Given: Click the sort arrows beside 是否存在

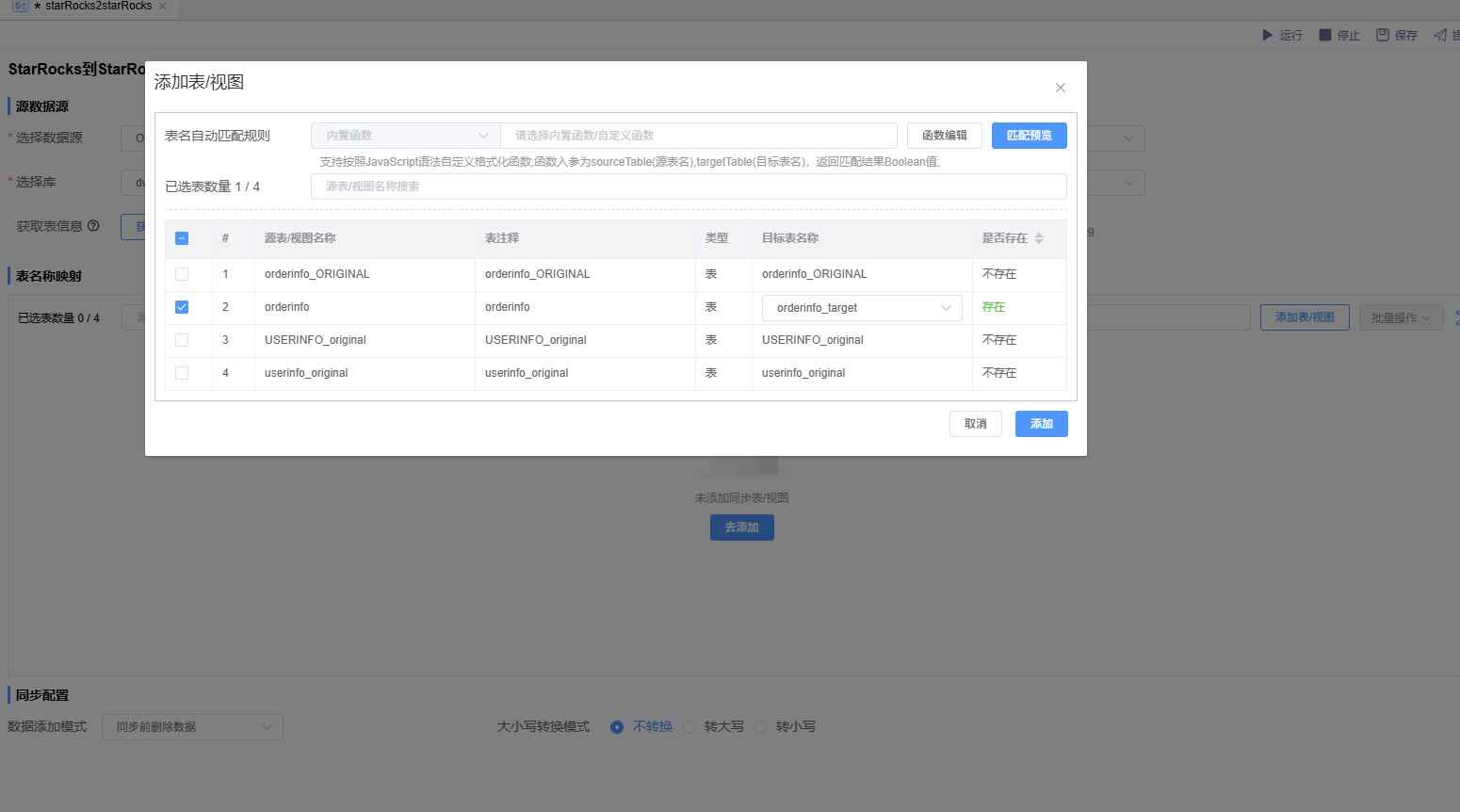Looking at the screenshot, I should 1039,238.
